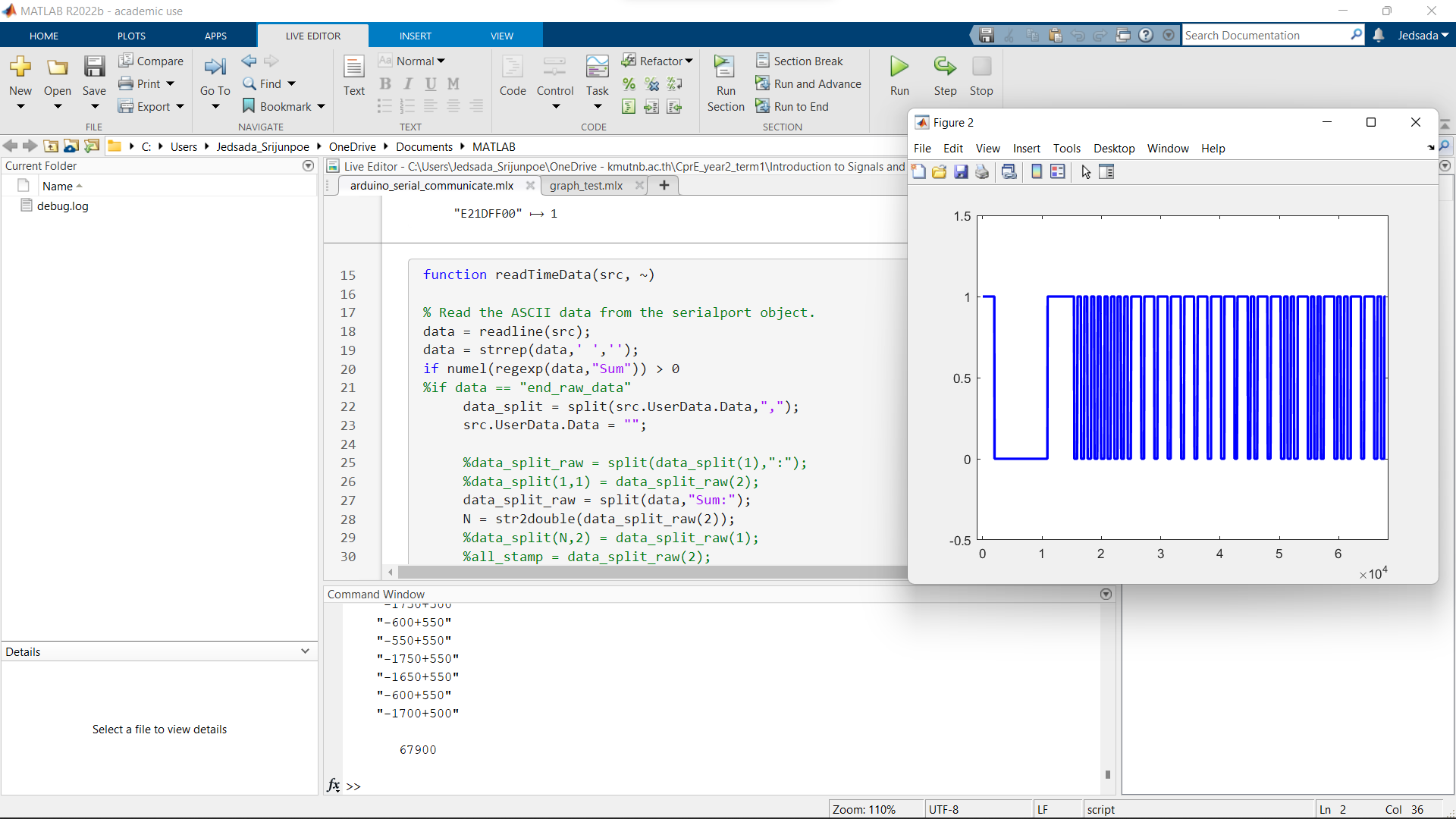Open Tools menu in Figure 2

click(x=1066, y=149)
